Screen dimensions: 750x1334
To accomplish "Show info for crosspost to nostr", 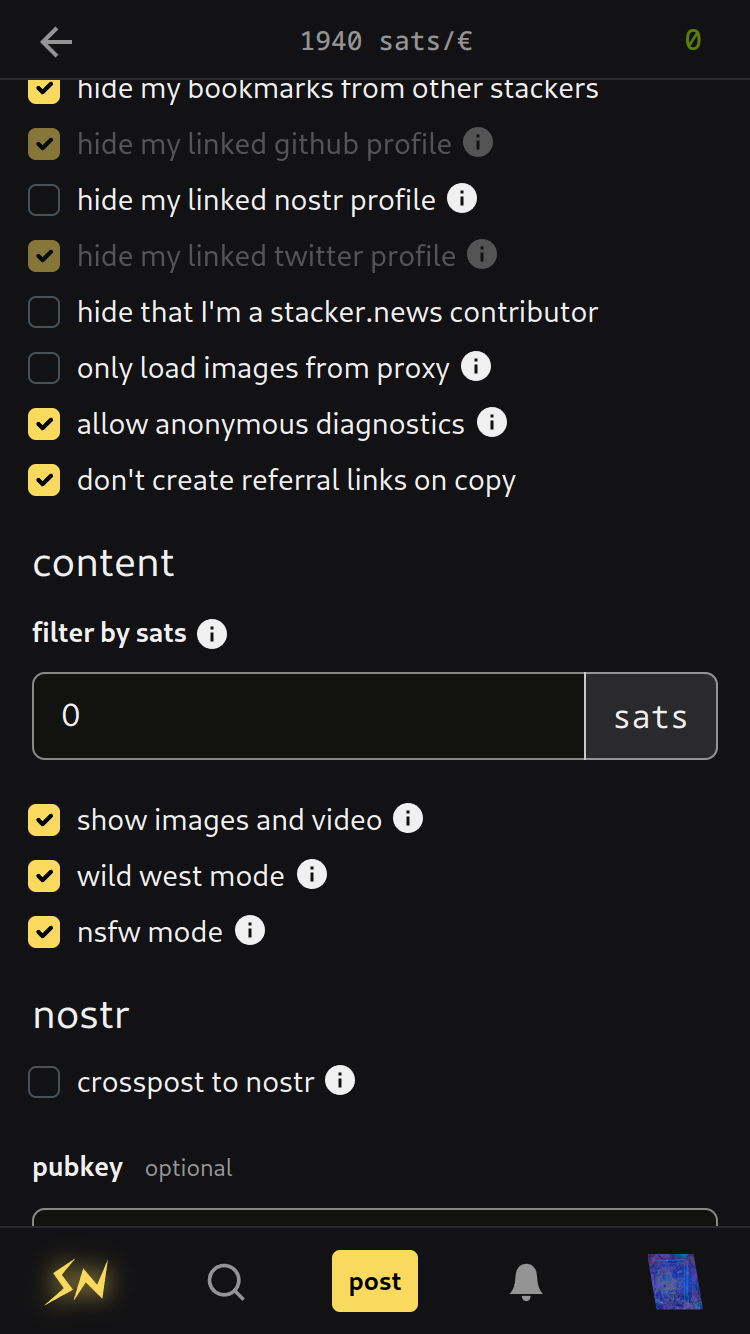I will click(340, 1081).
